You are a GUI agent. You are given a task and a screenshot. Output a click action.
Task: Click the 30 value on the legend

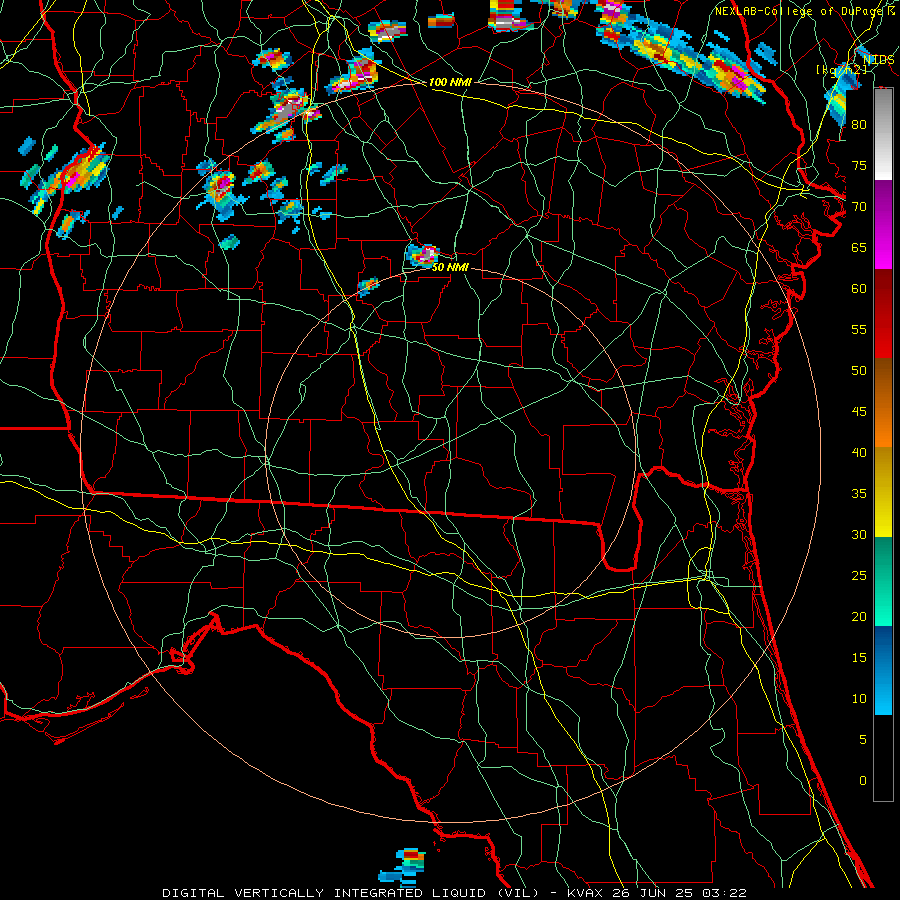coord(859,535)
